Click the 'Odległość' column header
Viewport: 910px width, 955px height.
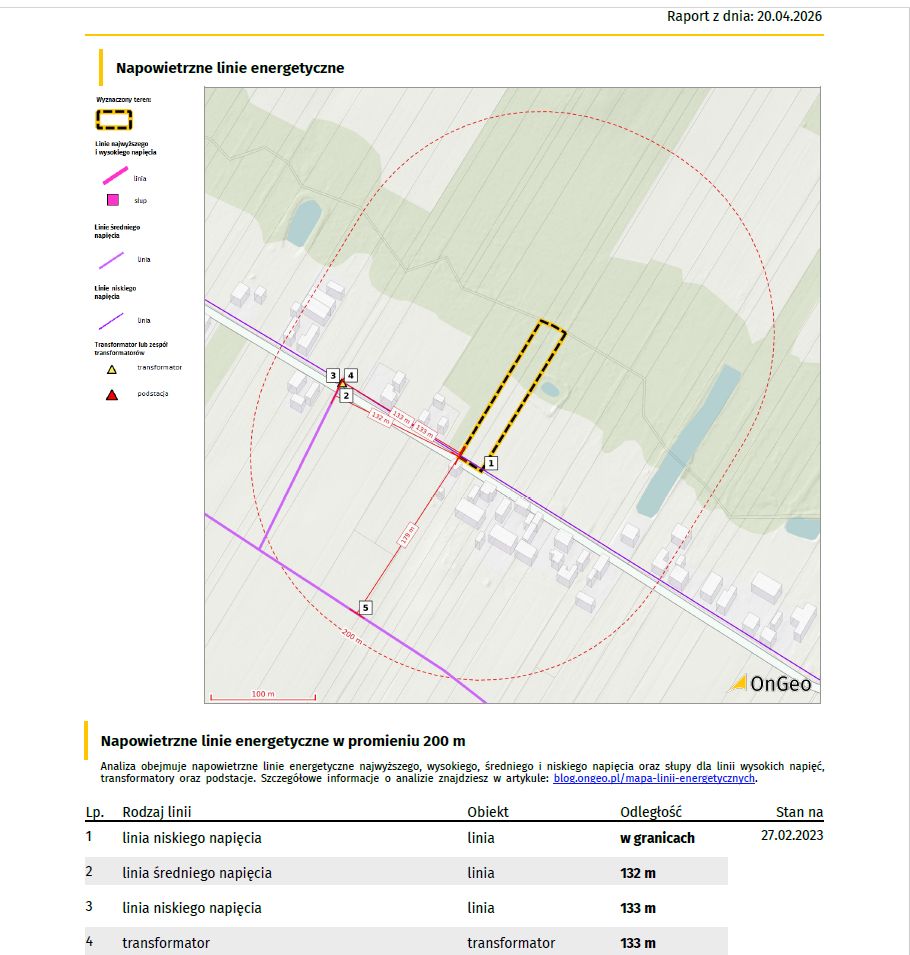coord(651,812)
